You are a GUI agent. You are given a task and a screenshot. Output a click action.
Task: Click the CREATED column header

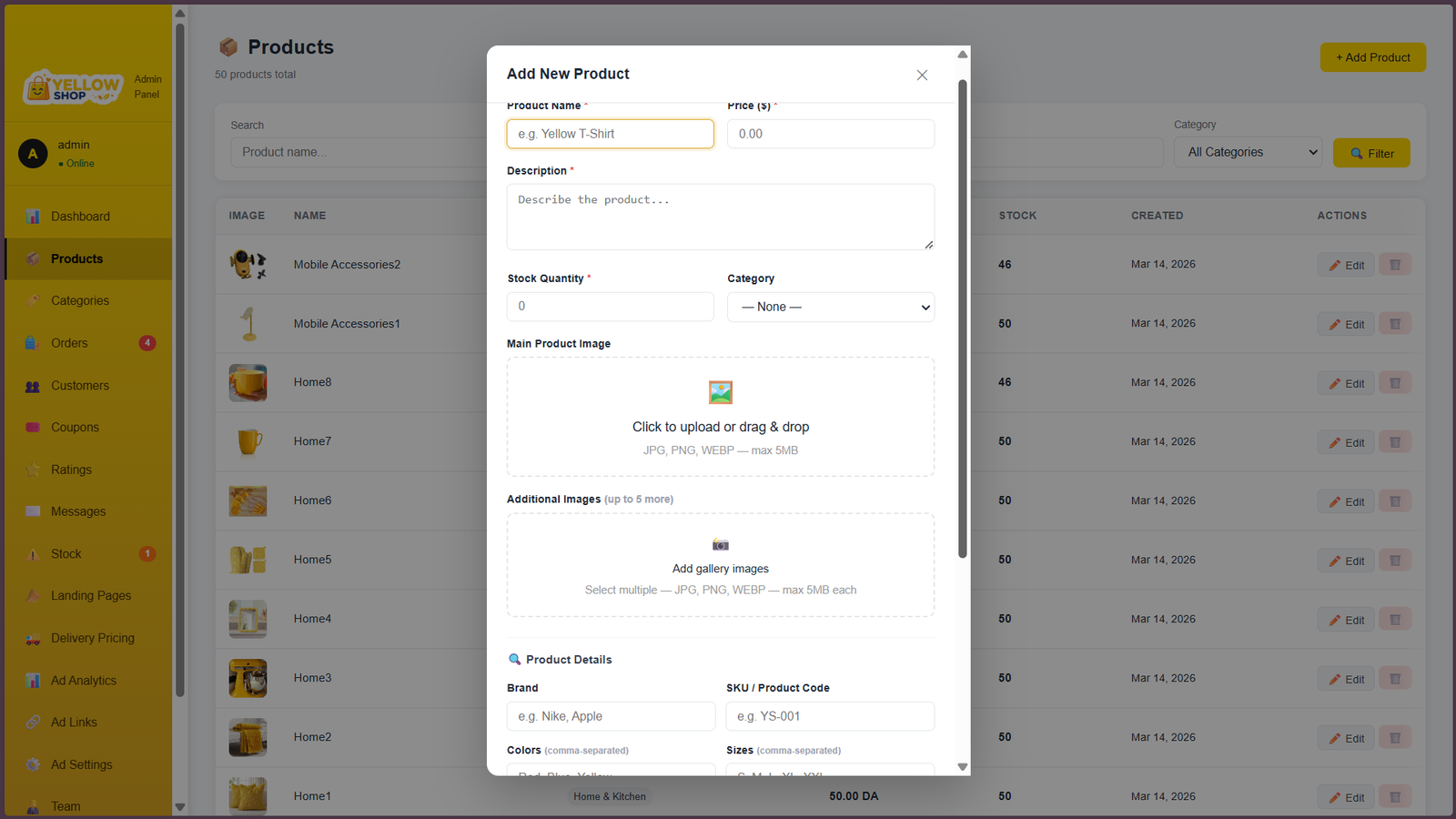click(1157, 216)
